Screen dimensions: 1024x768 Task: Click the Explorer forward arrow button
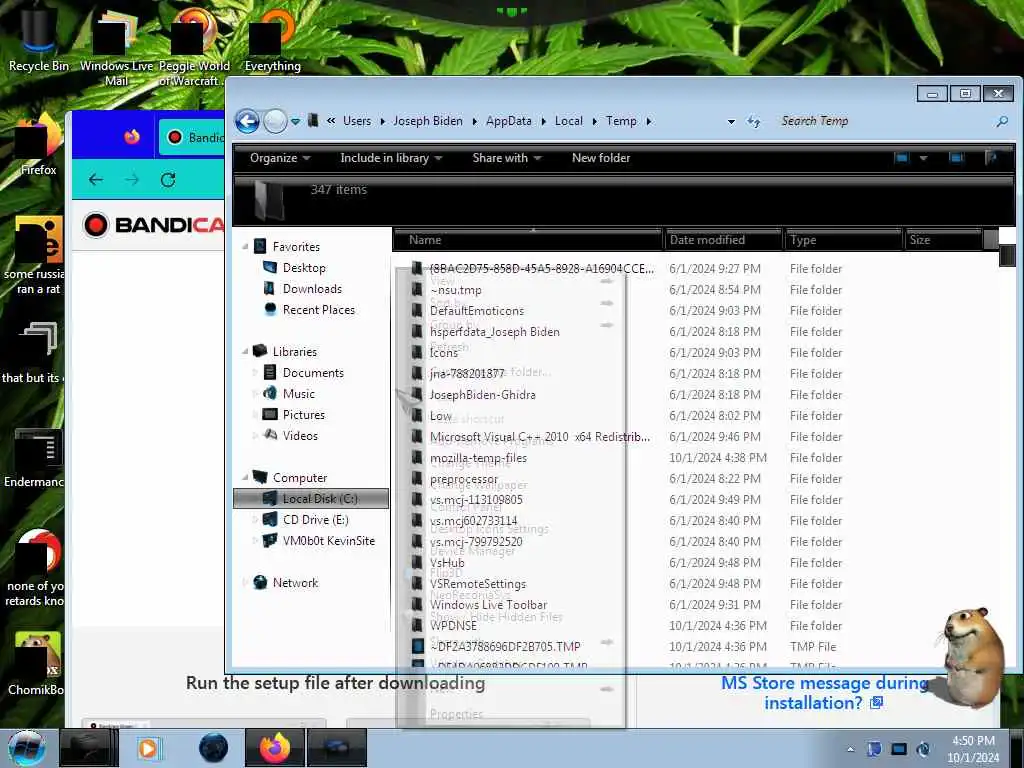pos(275,121)
